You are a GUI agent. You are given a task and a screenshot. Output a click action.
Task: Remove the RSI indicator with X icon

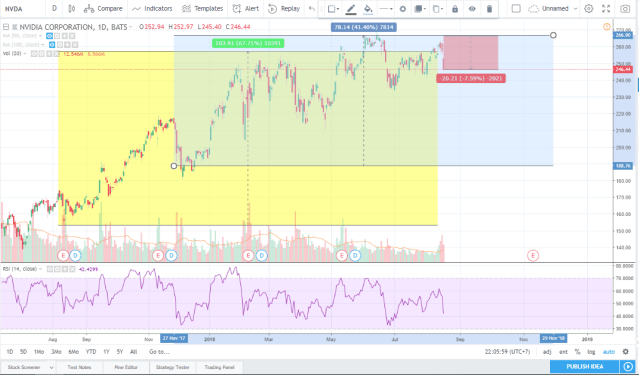tap(72, 269)
